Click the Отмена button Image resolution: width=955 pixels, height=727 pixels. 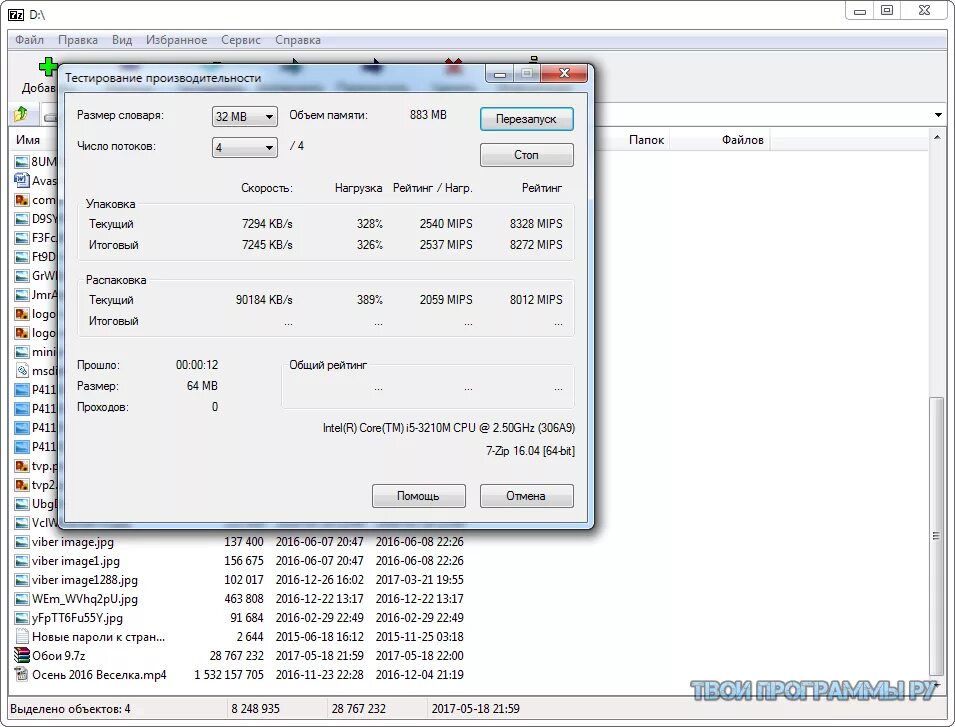click(526, 495)
